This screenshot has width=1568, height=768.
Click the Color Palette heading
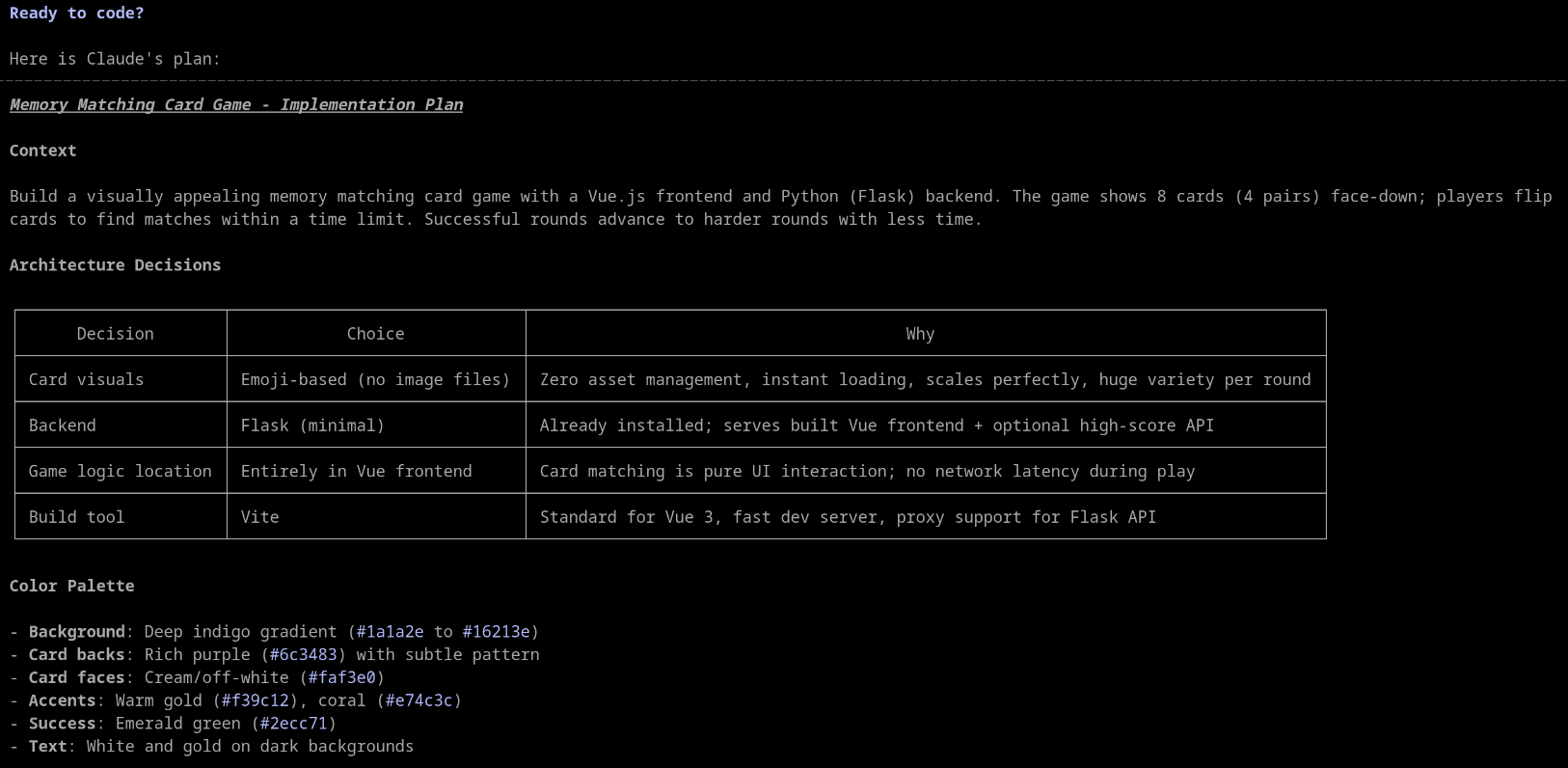(x=71, y=587)
